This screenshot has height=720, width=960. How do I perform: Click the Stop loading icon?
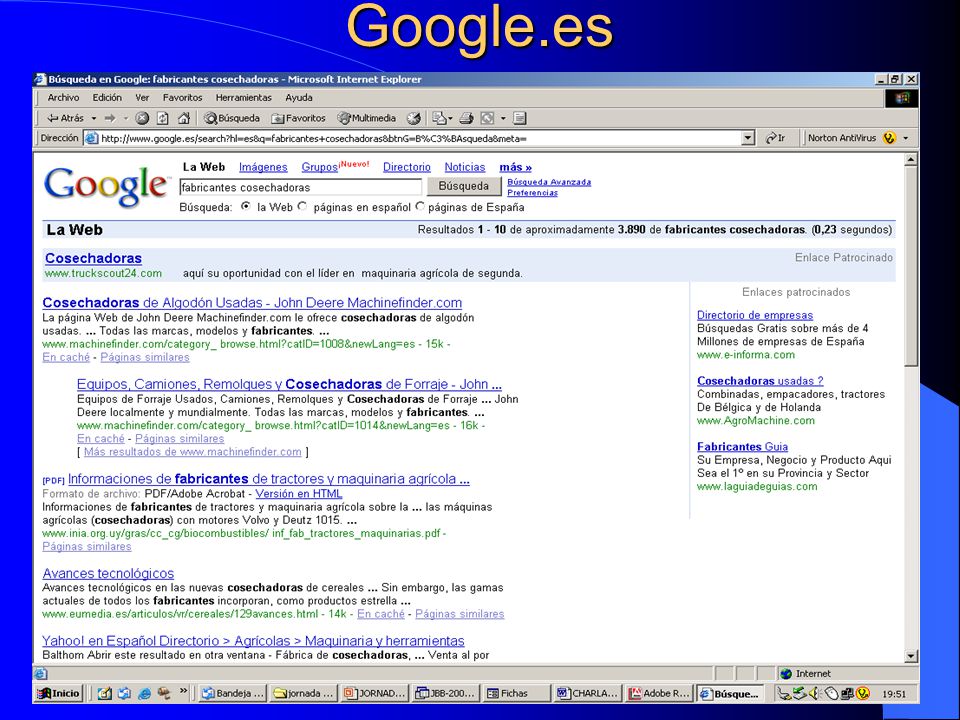(142, 118)
